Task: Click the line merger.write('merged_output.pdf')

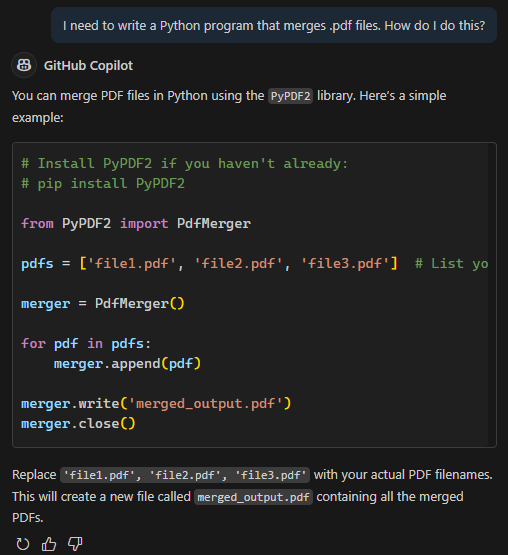Action: 156,404
